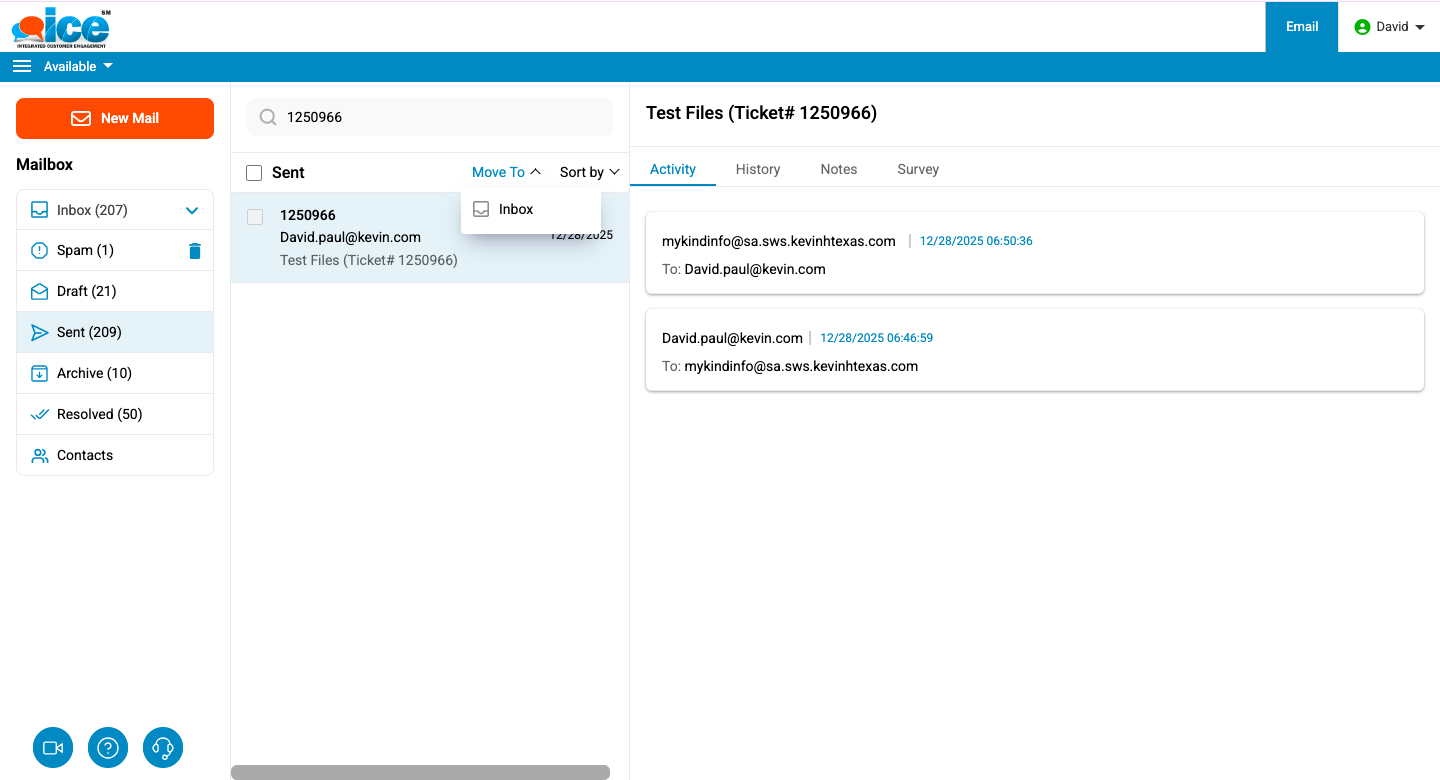Open the hamburger menu icon
Image resolution: width=1440 pixels, height=780 pixels.
(22, 66)
